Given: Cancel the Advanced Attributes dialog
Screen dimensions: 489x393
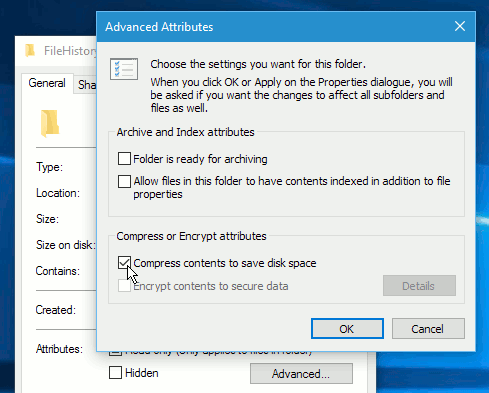Looking at the screenshot, I should 428,329.
